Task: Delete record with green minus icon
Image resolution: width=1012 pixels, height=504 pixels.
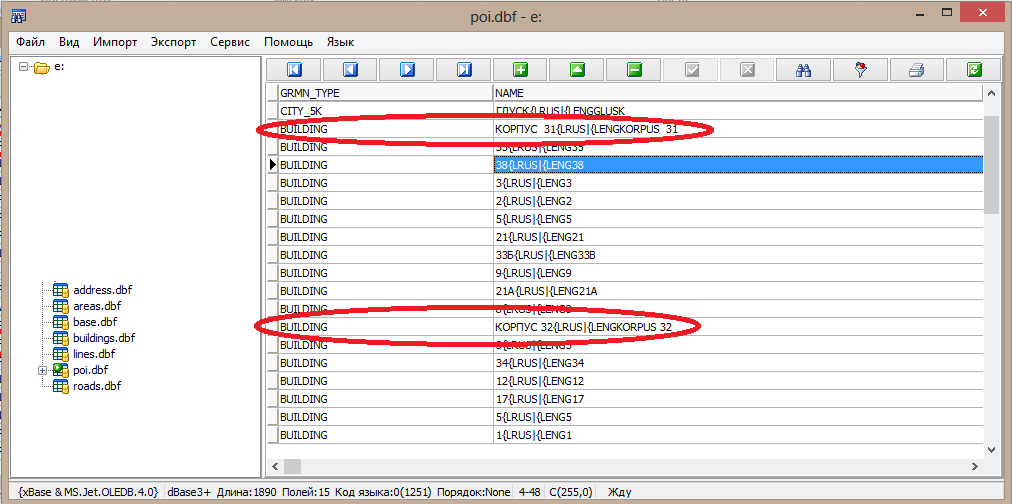Action: 634,70
